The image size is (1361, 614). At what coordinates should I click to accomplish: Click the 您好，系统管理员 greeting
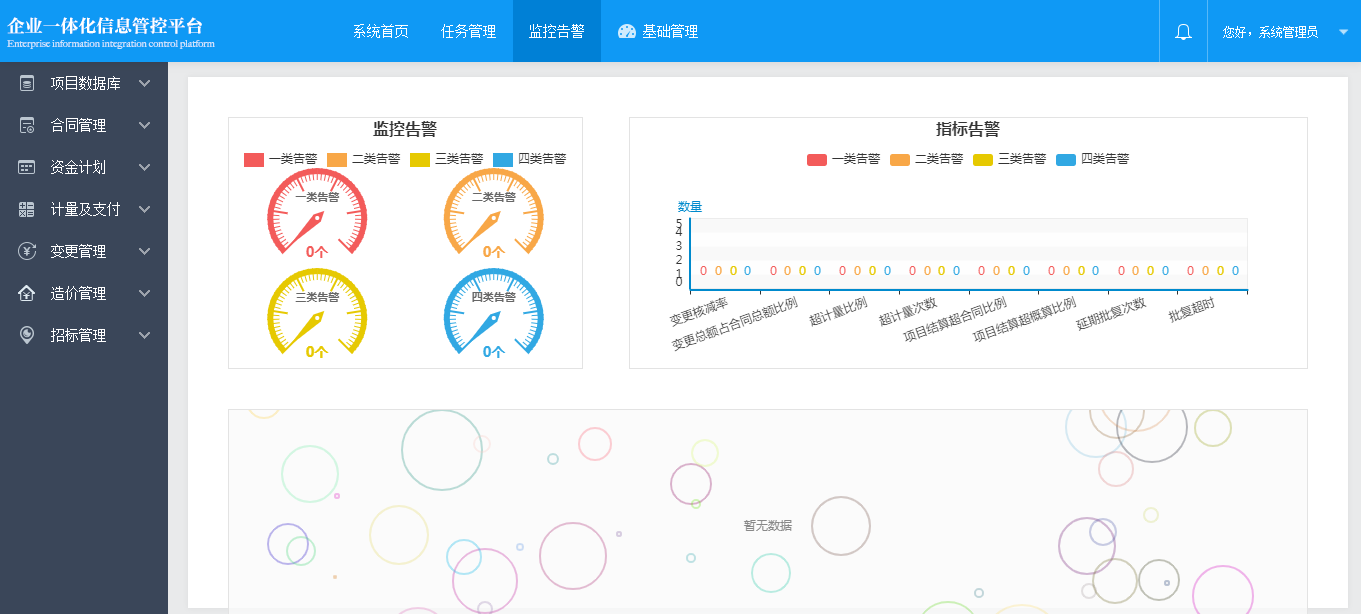click(1270, 32)
